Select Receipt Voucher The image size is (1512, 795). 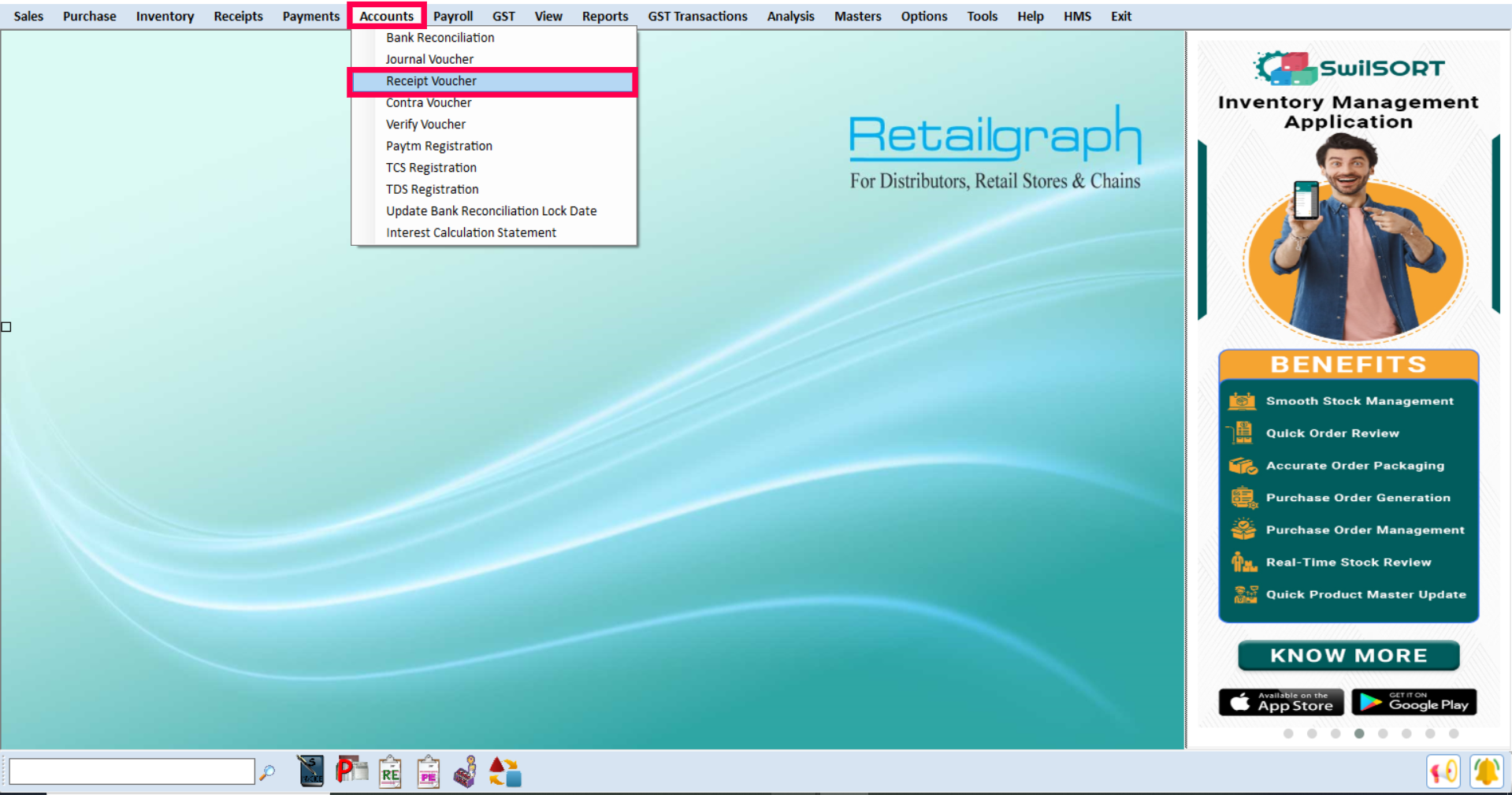[x=494, y=81]
